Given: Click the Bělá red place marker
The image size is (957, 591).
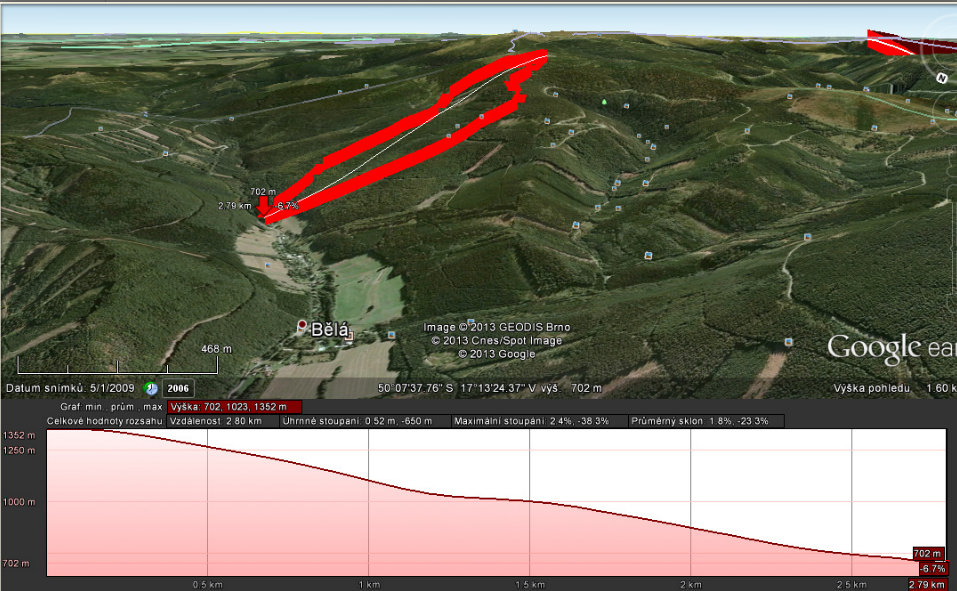Looking at the screenshot, I should [302, 326].
